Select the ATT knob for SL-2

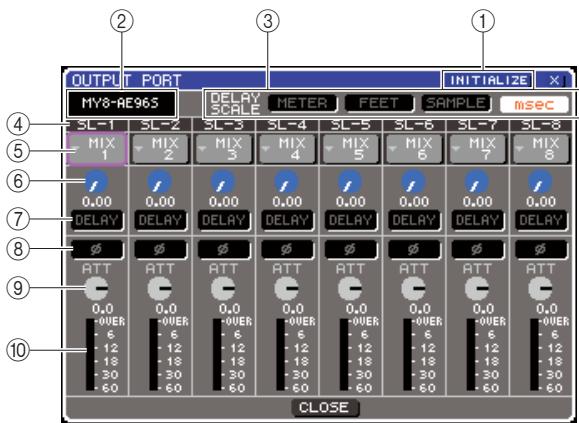click(160, 288)
